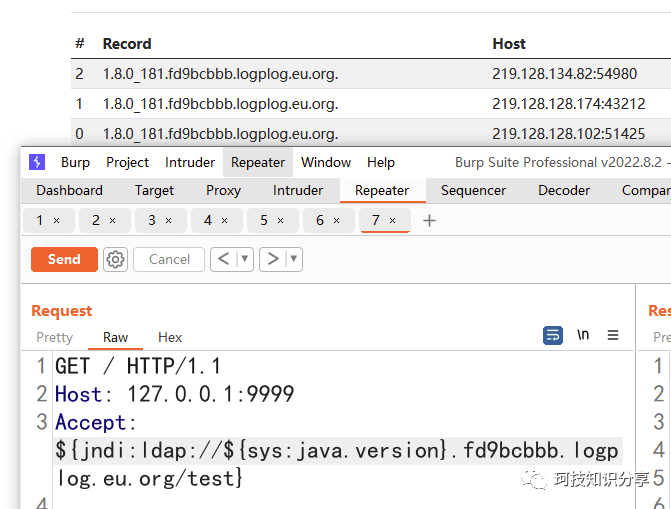Close Repeater tab 1
The height and width of the screenshot is (509, 671).
click(x=56, y=221)
